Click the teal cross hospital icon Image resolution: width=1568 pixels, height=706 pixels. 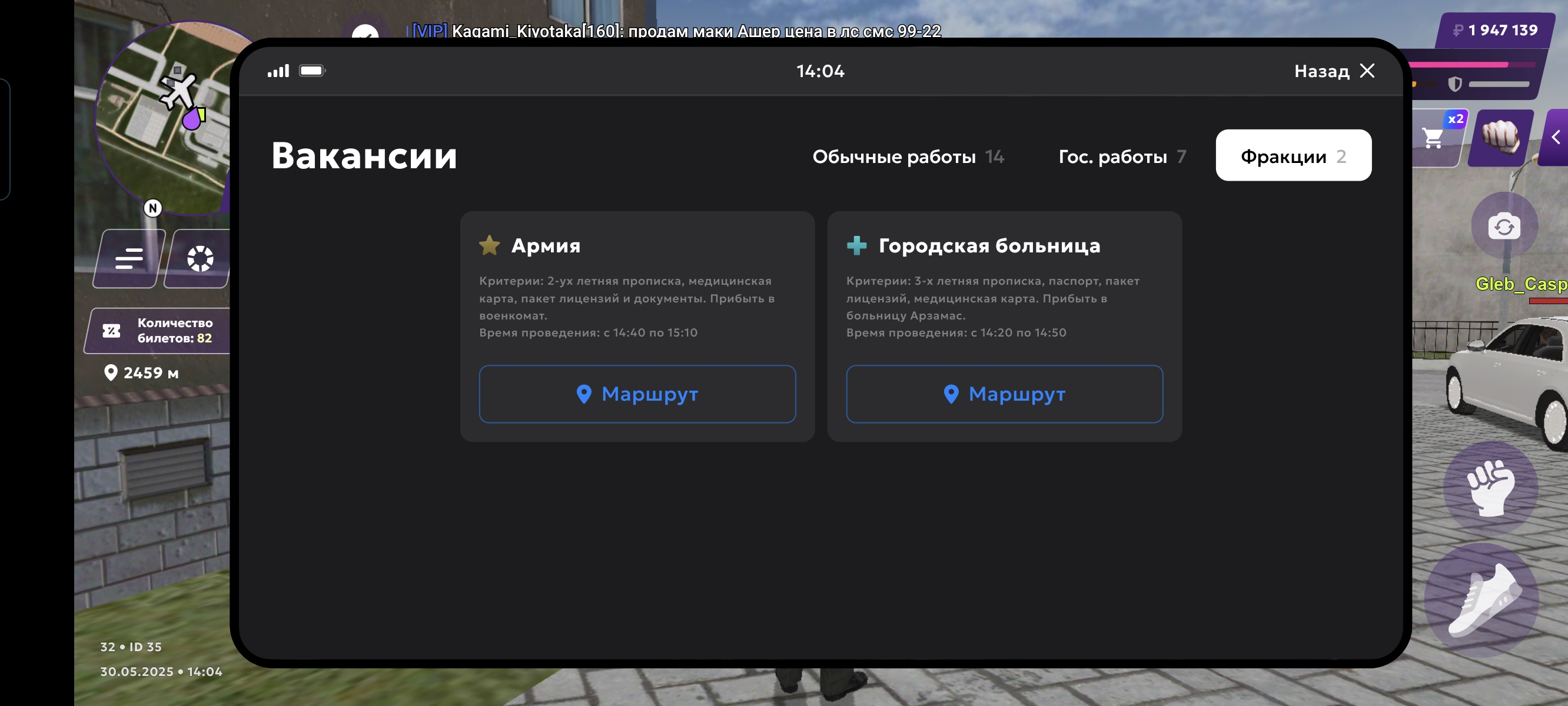pyautogui.click(x=856, y=245)
